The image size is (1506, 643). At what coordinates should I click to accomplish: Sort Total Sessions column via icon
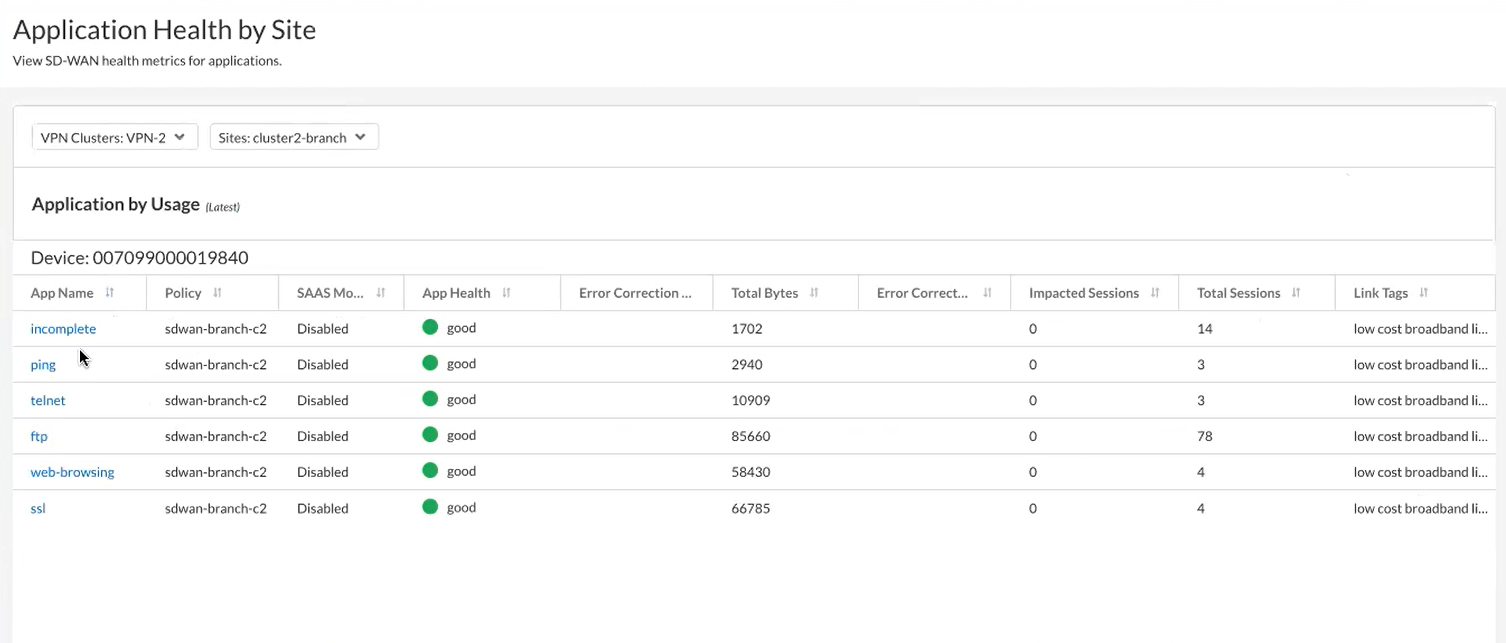pos(1296,293)
